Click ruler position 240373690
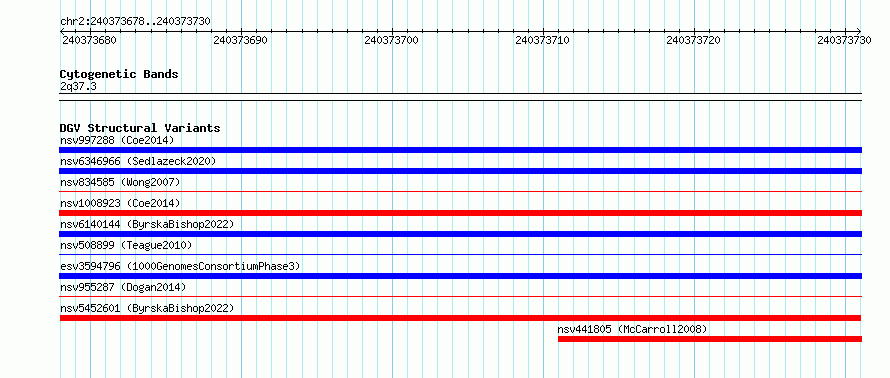The width and height of the screenshot is (890, 378). point(241,40)
